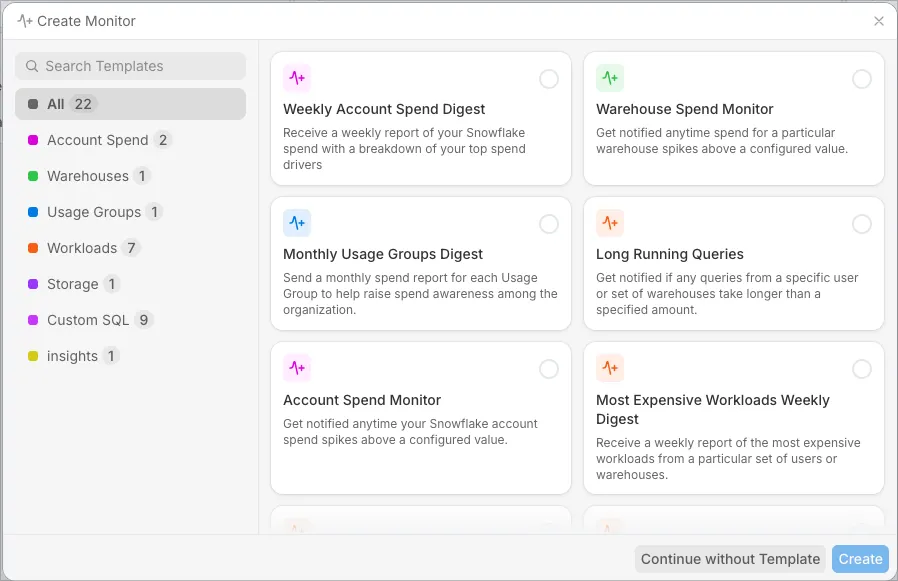Screen dimensions: 898x581
Task: Click the Create Monitor pulse icon in header
Action: click(25, 21)
